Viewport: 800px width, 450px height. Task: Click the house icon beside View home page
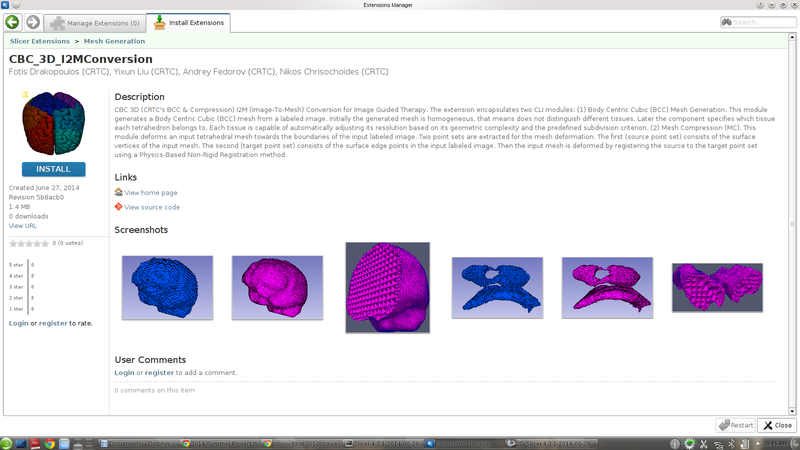119,193
